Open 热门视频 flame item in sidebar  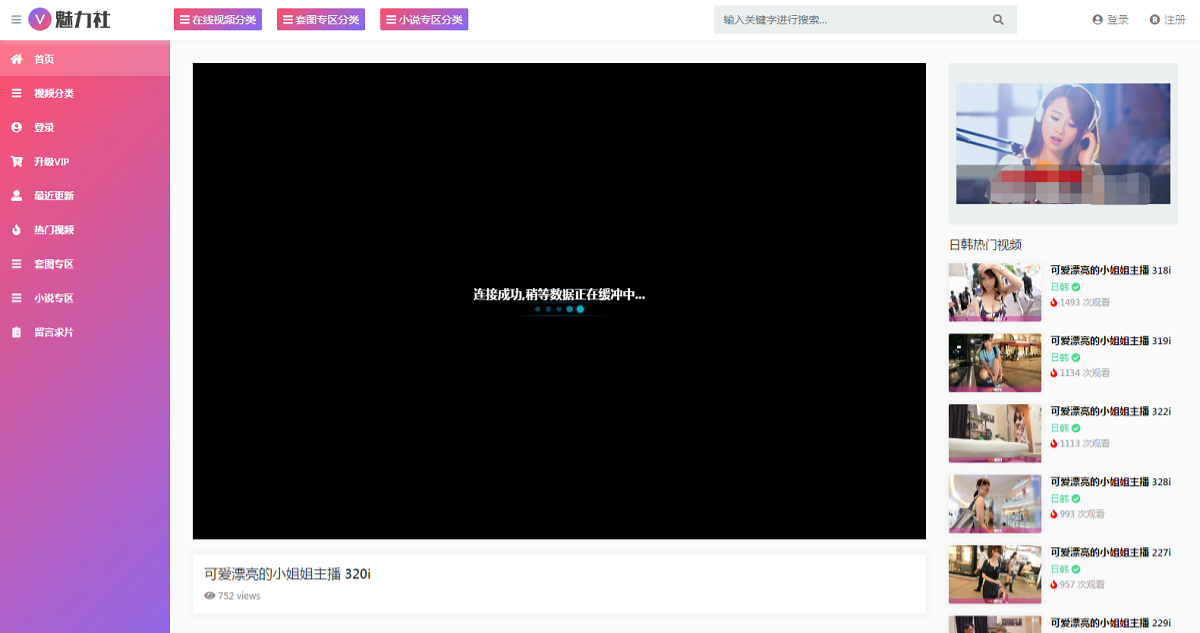(53, 230)
